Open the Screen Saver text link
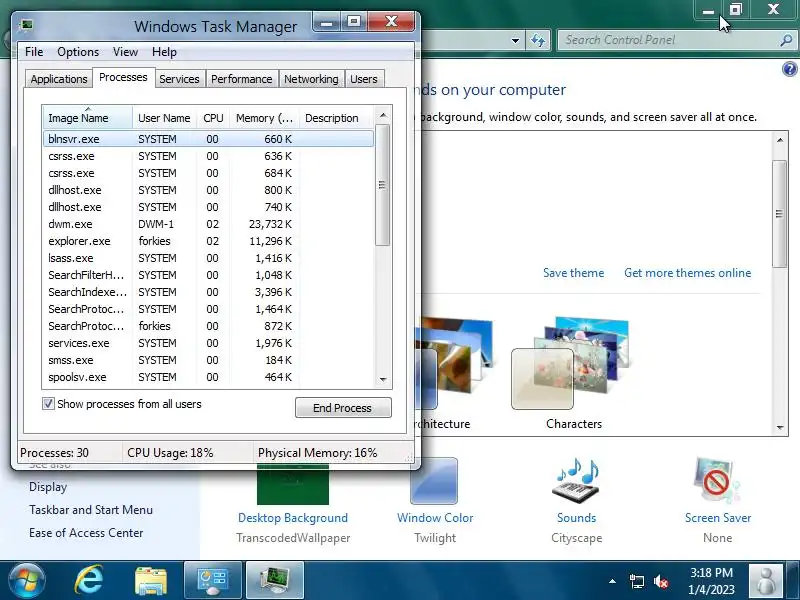The image size is (800, 600). click(718, 518)
